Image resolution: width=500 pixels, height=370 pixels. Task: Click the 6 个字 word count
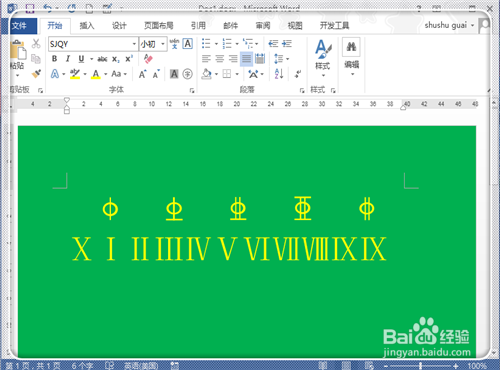(x=82, y=366)
